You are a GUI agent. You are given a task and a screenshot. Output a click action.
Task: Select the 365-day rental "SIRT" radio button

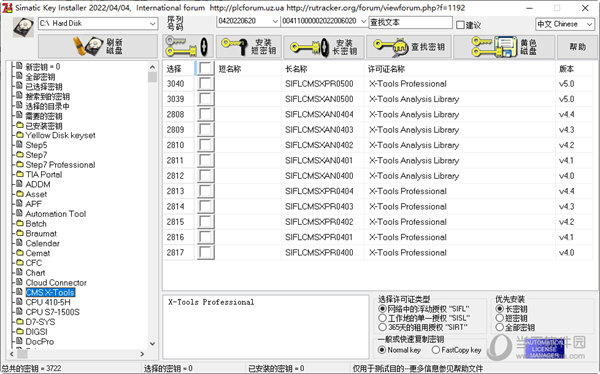click(x=382, y=327)
